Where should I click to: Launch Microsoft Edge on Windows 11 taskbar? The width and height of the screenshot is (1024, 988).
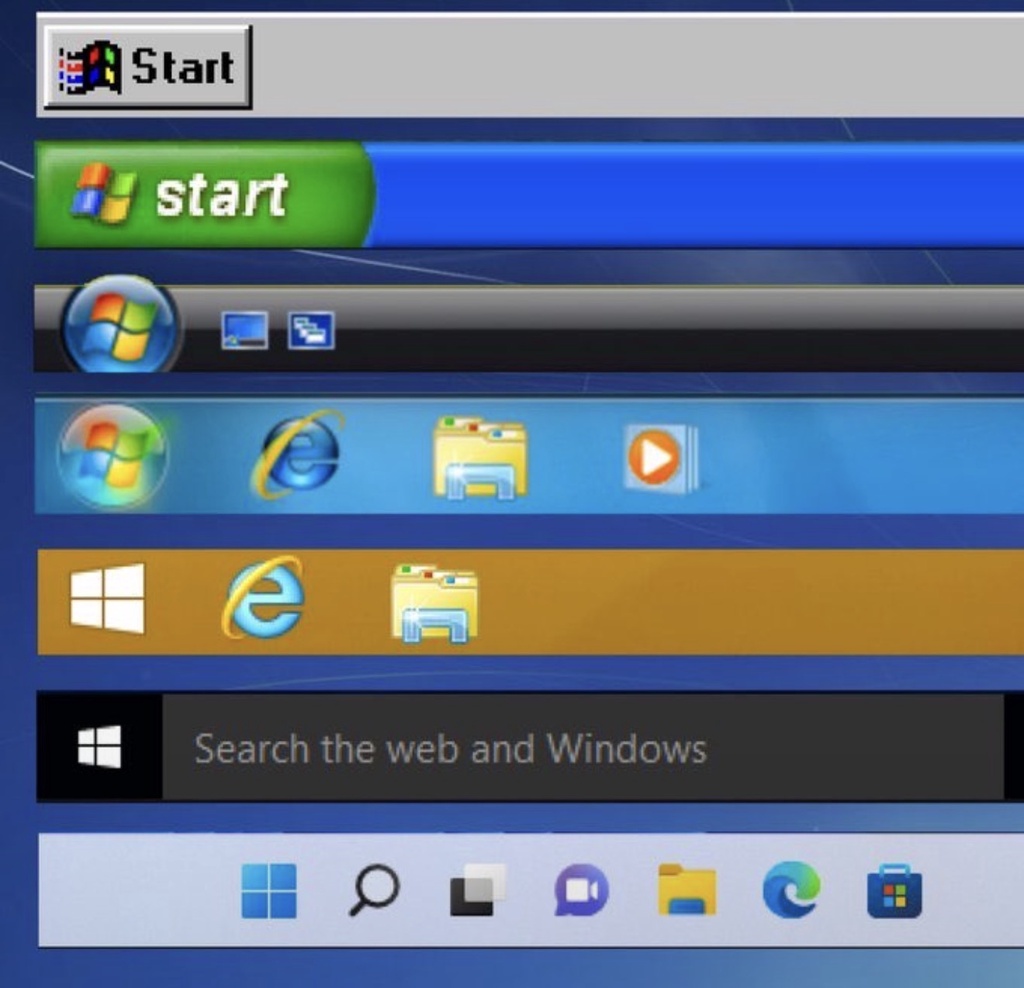[x=792, y=890]
